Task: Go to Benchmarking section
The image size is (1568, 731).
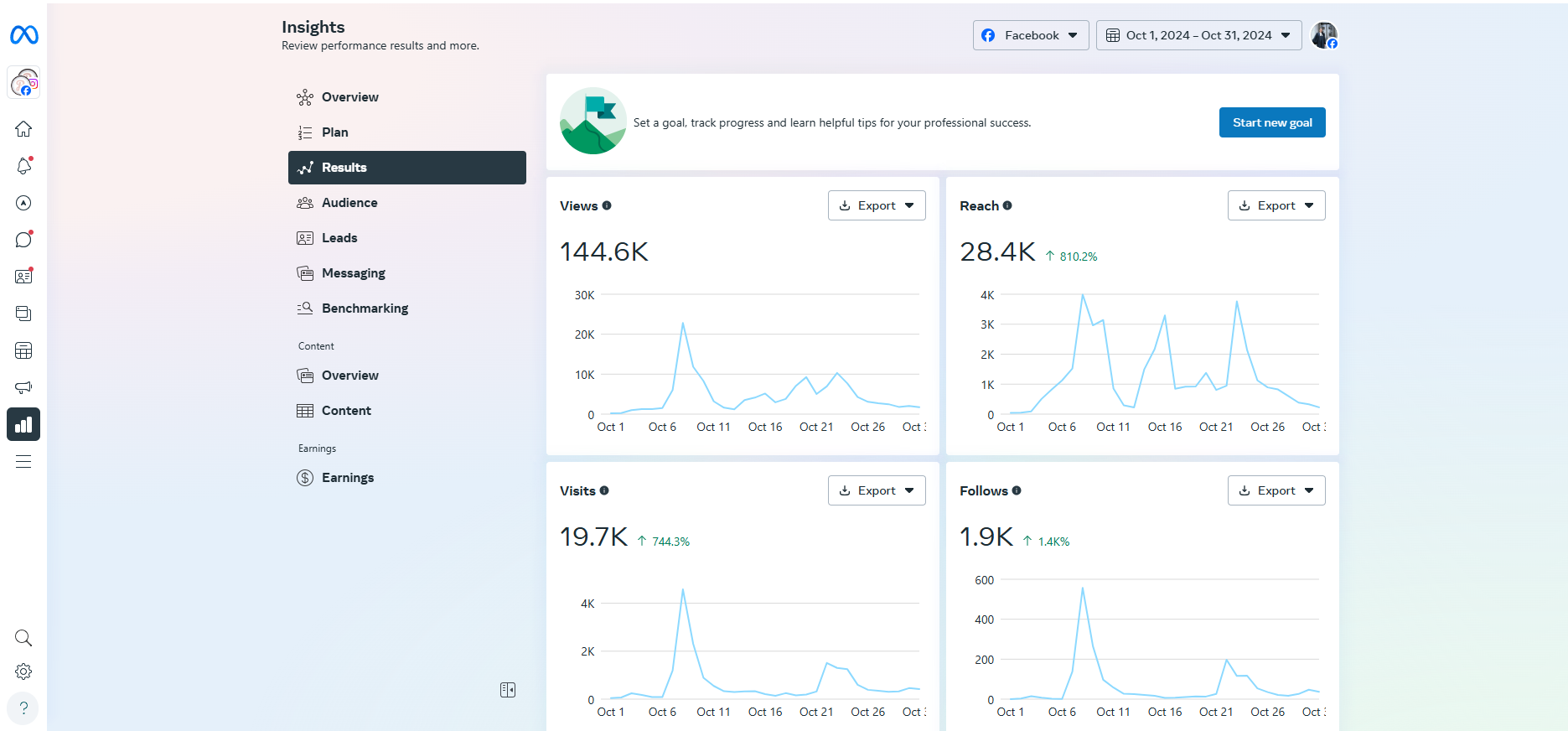Action: click(x=365, y=308)
